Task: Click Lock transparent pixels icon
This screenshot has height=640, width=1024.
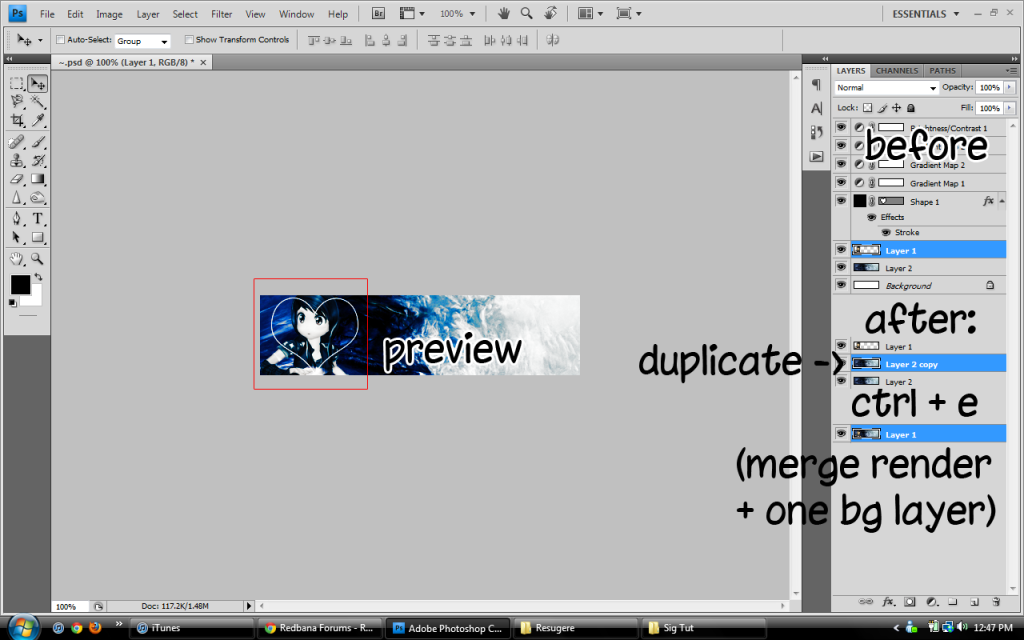Action: point(867,108)
